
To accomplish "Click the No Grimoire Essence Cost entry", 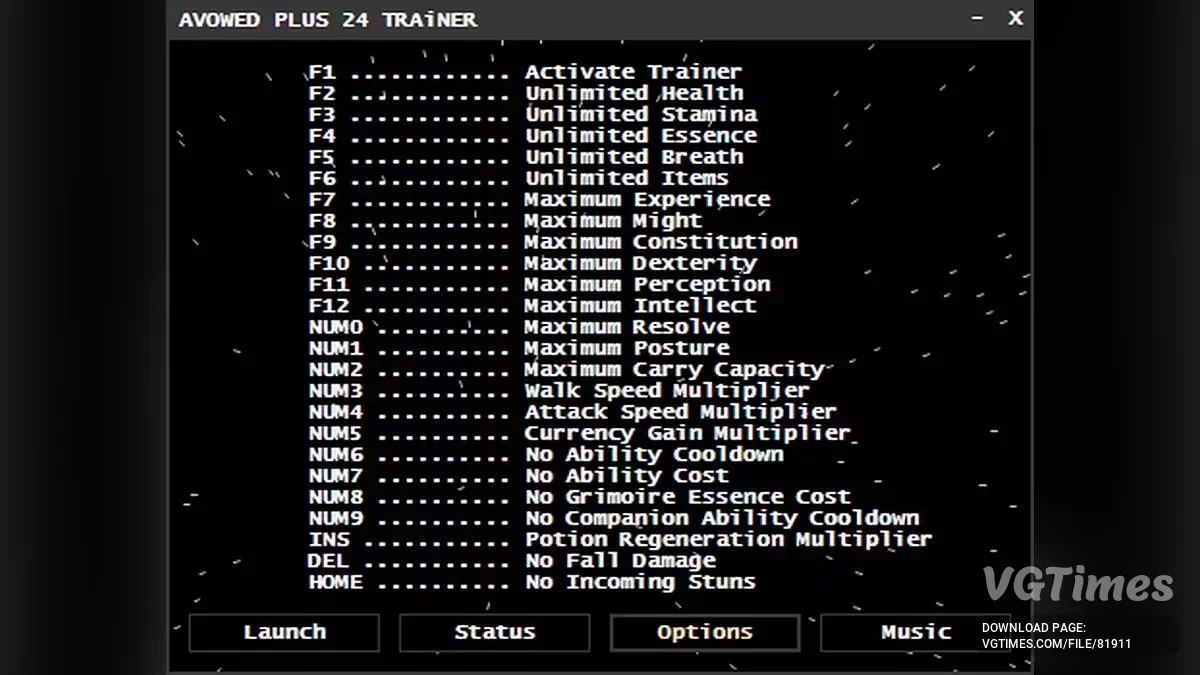I will (x=688, y=497).
